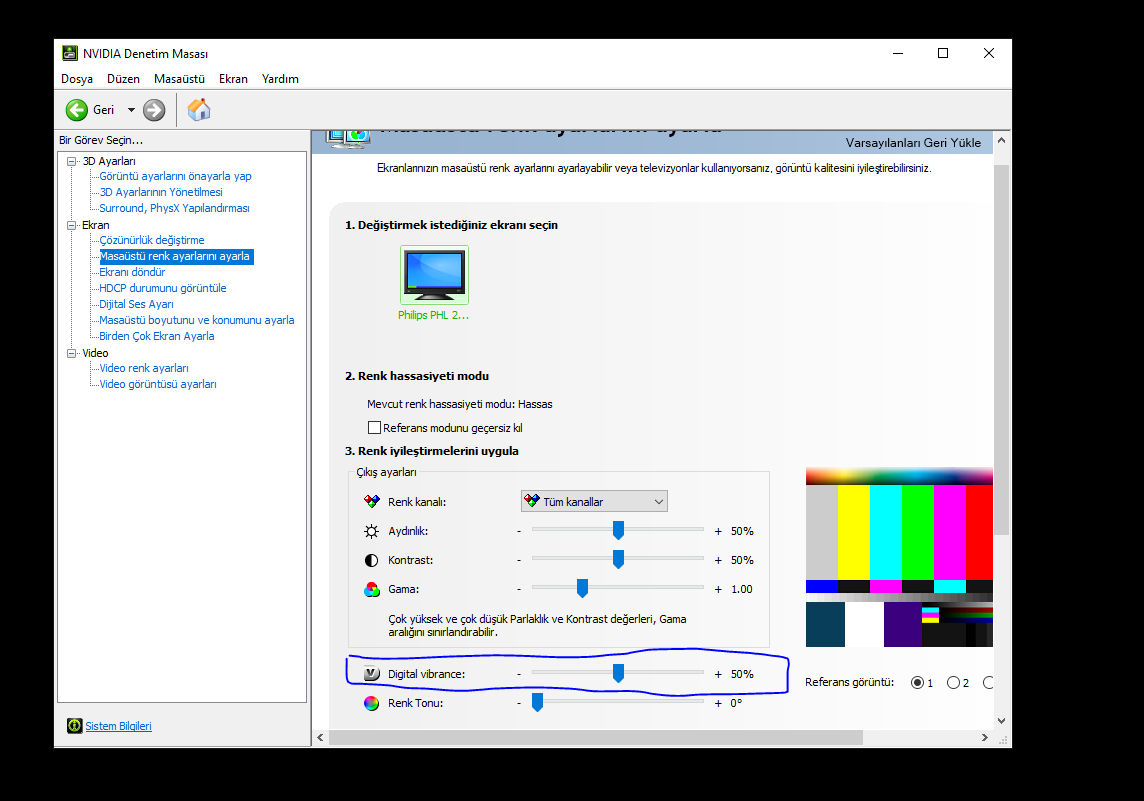Screen dimensions: 1144x801
Task: Open HDCP durumunu görüntüle
Action: (163, 288)
